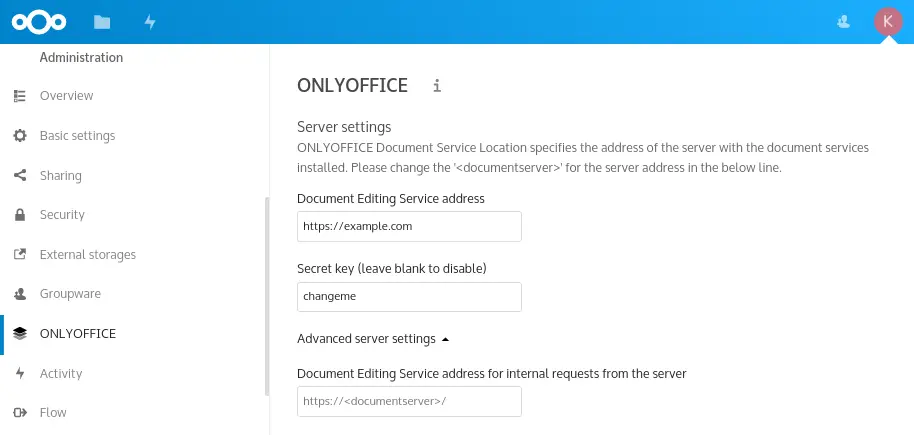Click the Server settings heading

(344, 127)
